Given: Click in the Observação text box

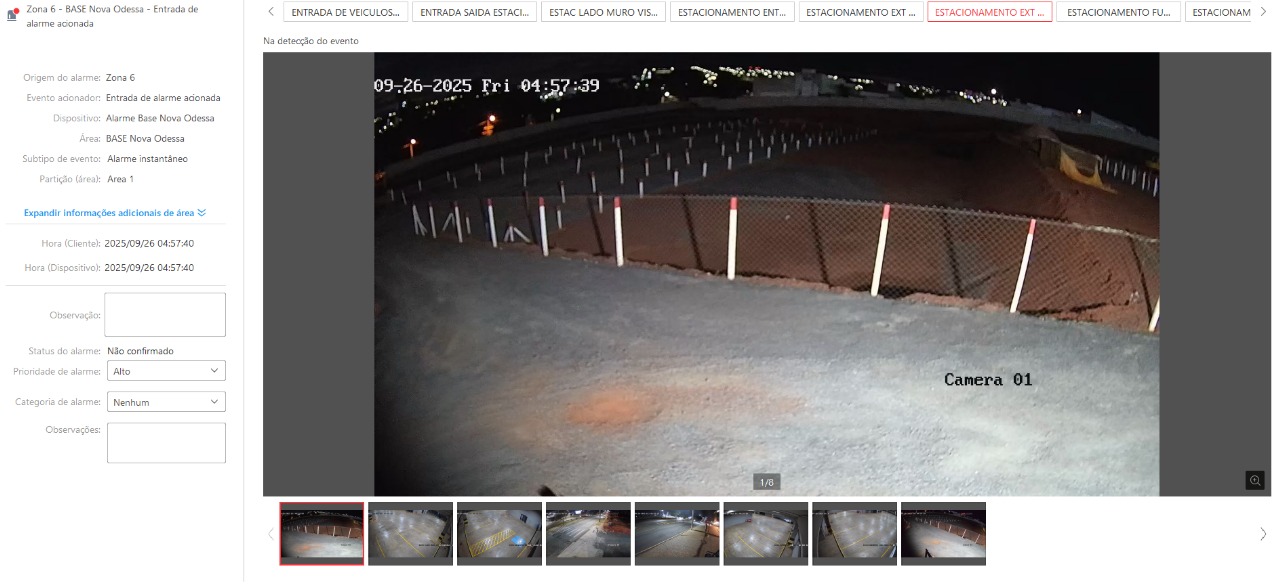Looking at the screenshot, I should tap(165, 315).
